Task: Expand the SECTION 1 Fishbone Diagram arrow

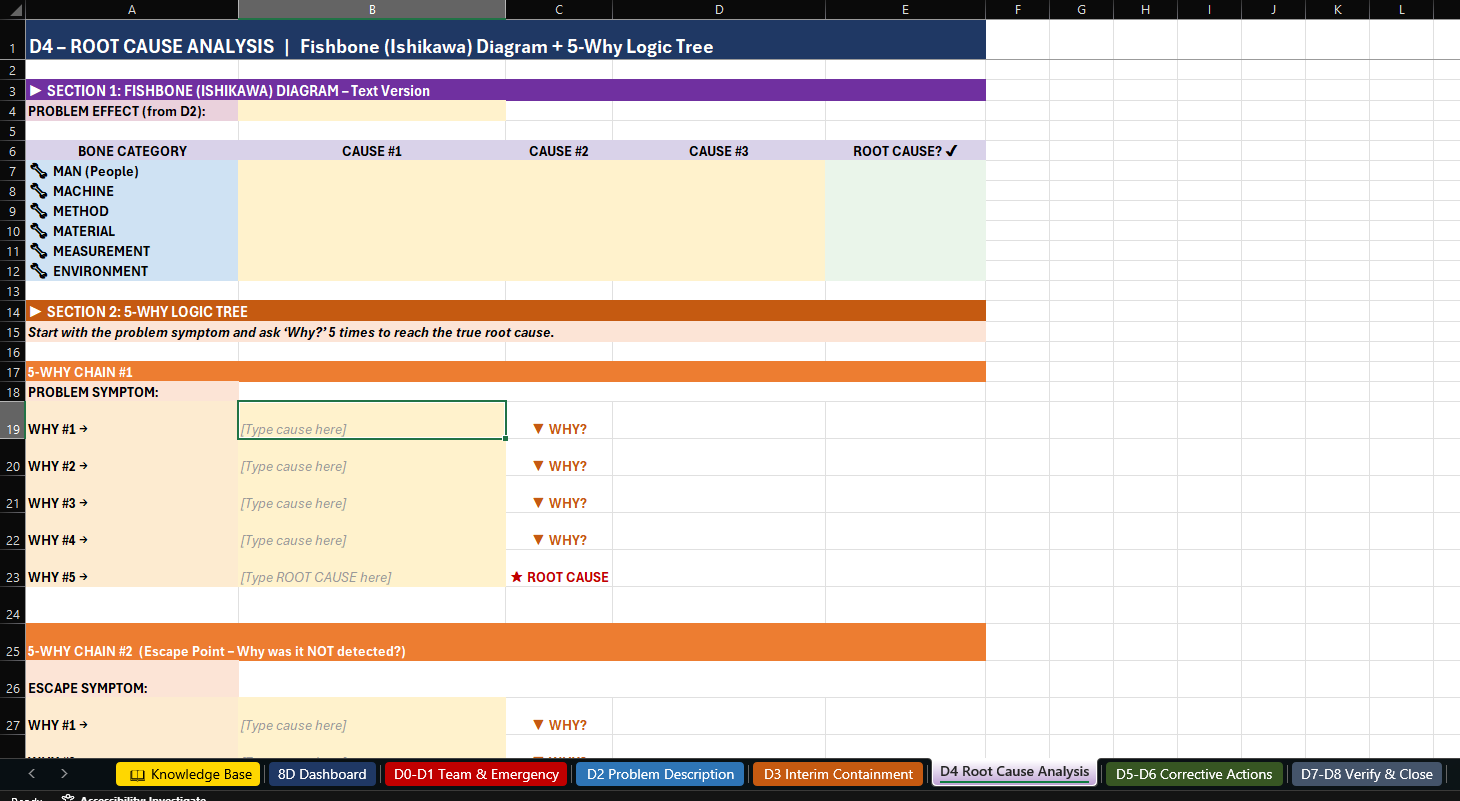Action: [x=36, y=90]
